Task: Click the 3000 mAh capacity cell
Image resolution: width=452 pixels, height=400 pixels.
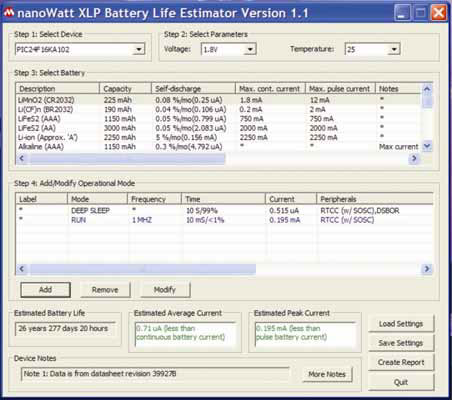Action: [120, 128]
